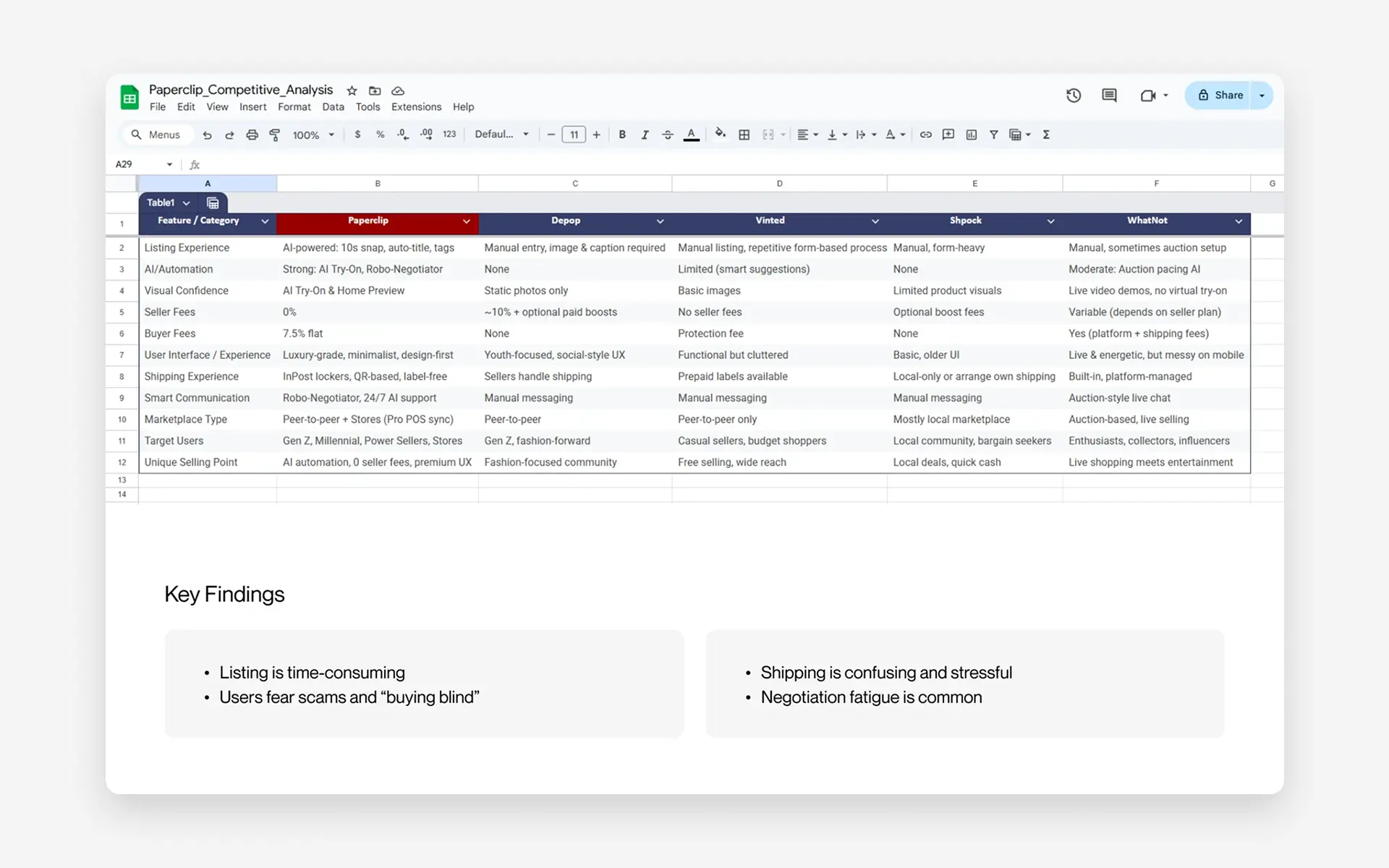Image resolution: width=1389 pixels, height=868 pixels.
Task: Open fill color picker
Action: click(721, 134)
